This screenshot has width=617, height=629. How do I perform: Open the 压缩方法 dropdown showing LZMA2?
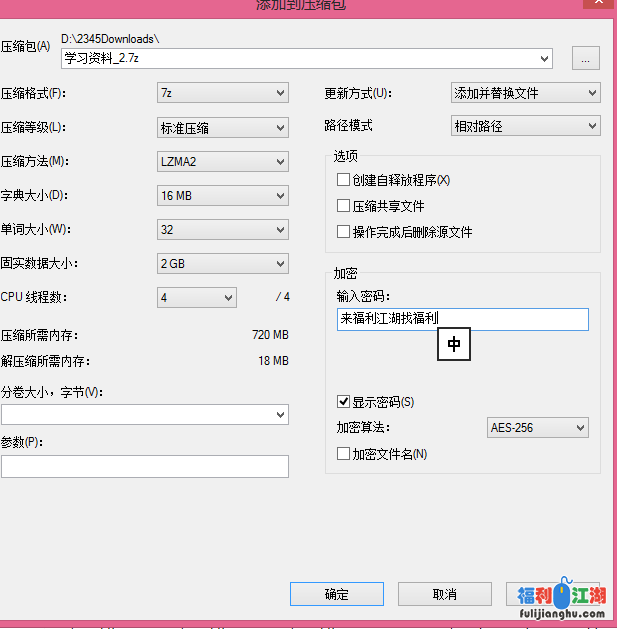(x=223, y=161)
